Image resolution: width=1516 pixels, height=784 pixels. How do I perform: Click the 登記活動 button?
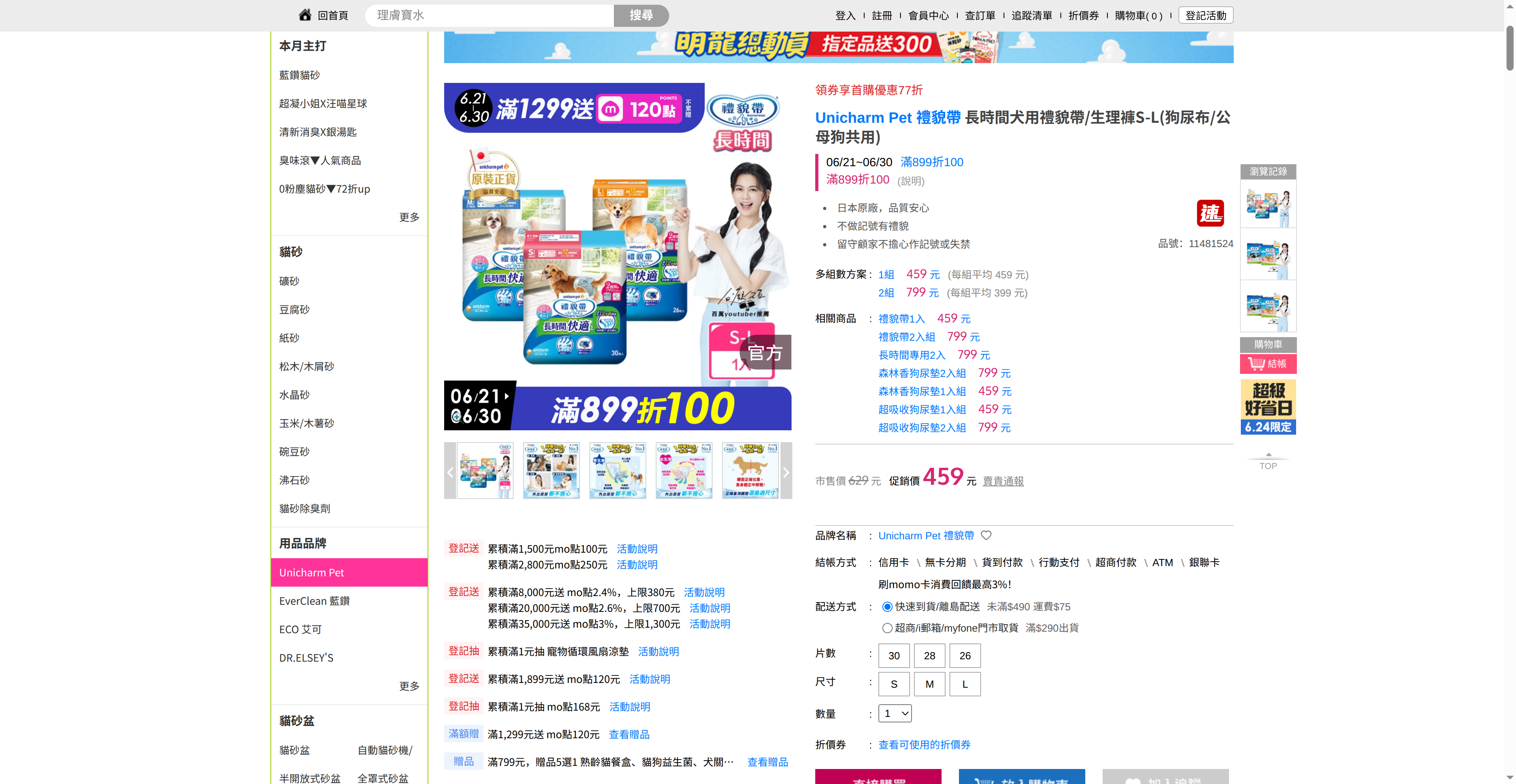click(x=1206, y=15)
